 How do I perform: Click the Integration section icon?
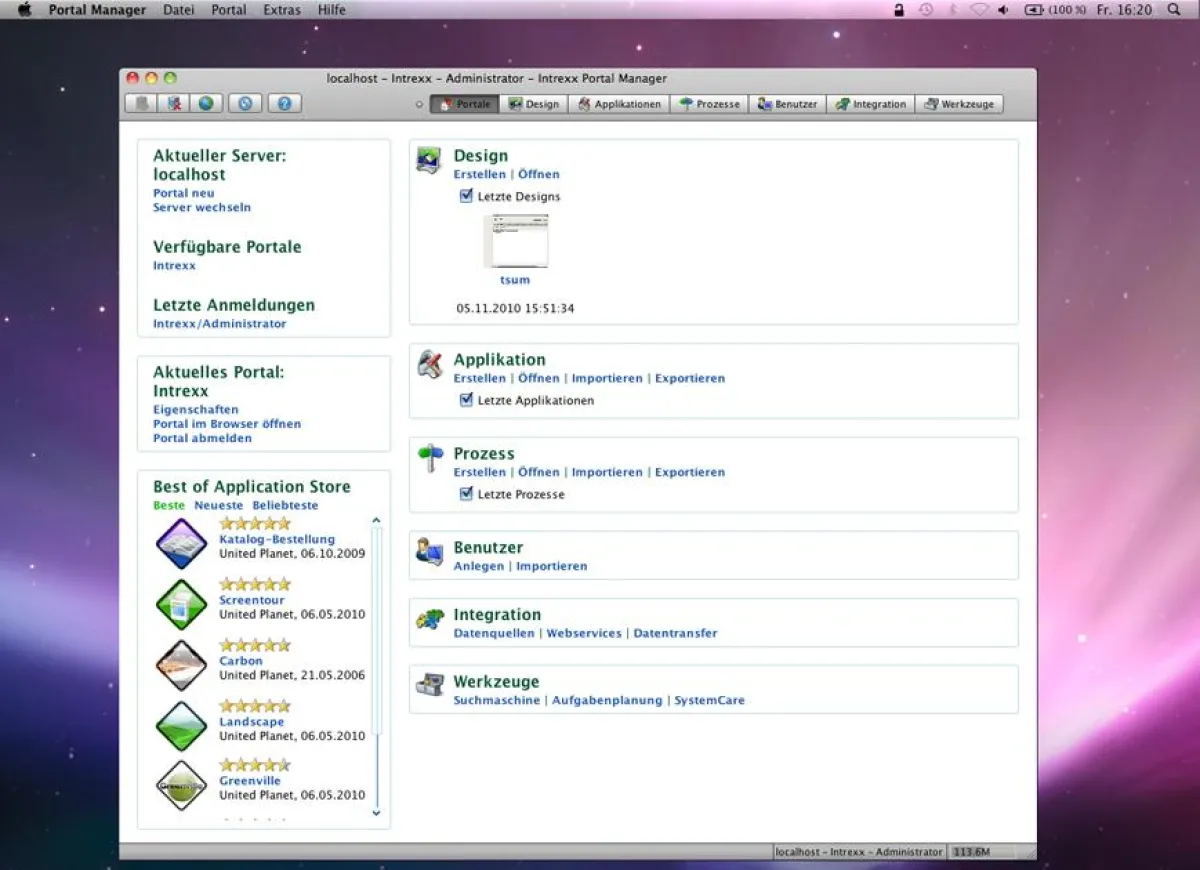[430, 620]
